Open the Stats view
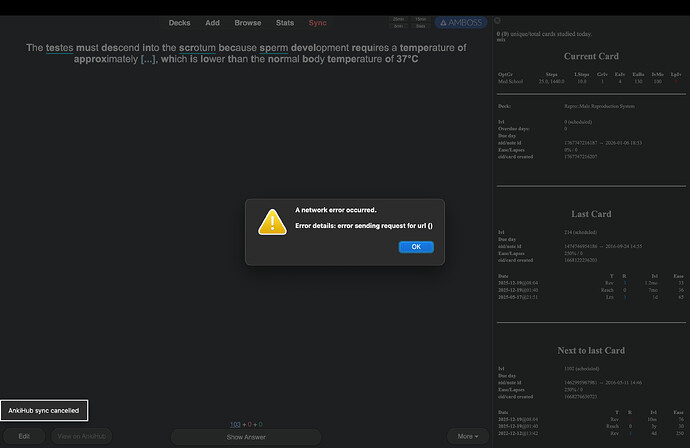This screenshot has width=690, height=448. 285,22
